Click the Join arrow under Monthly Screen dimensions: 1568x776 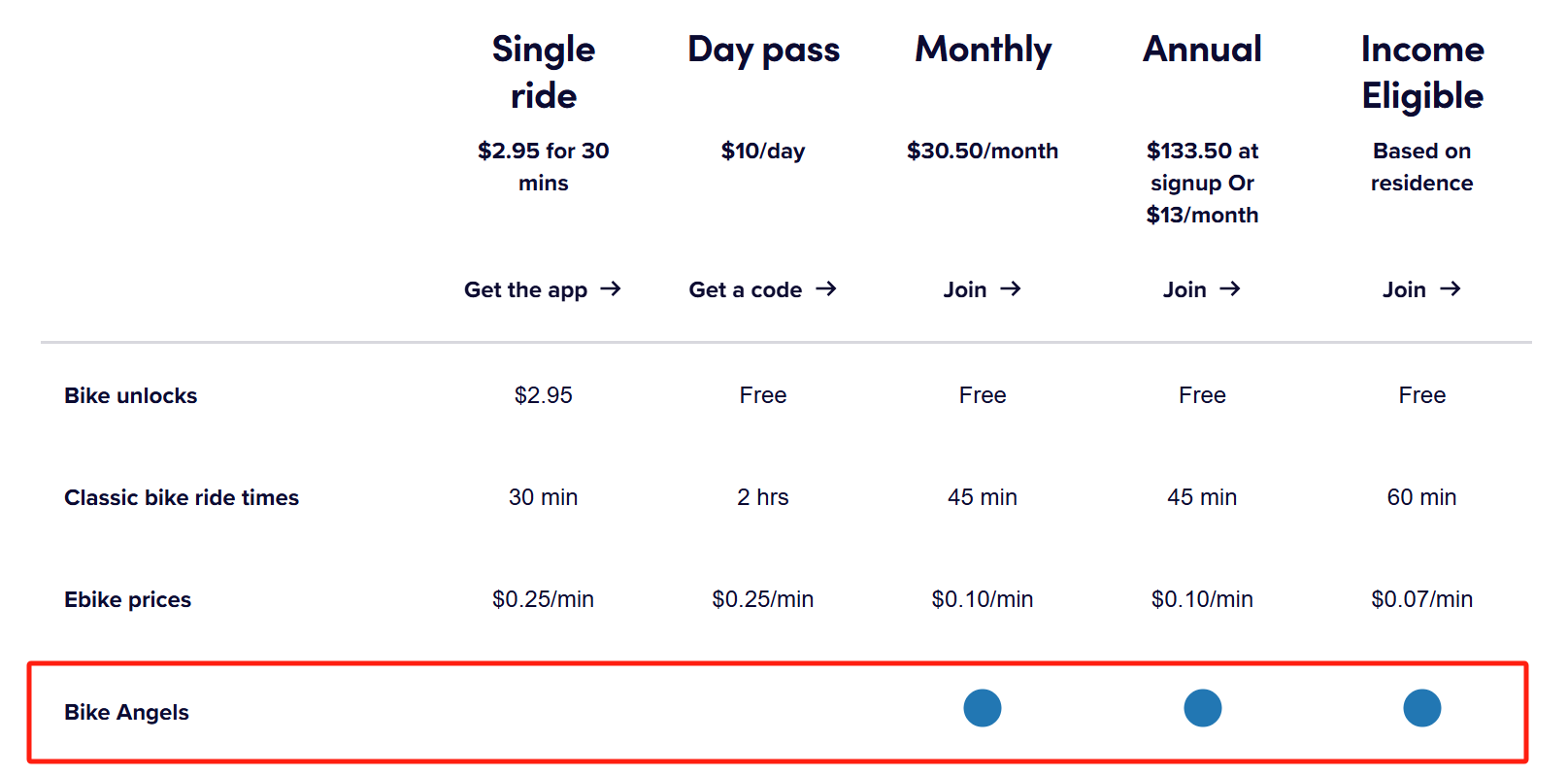(1011, 288)
